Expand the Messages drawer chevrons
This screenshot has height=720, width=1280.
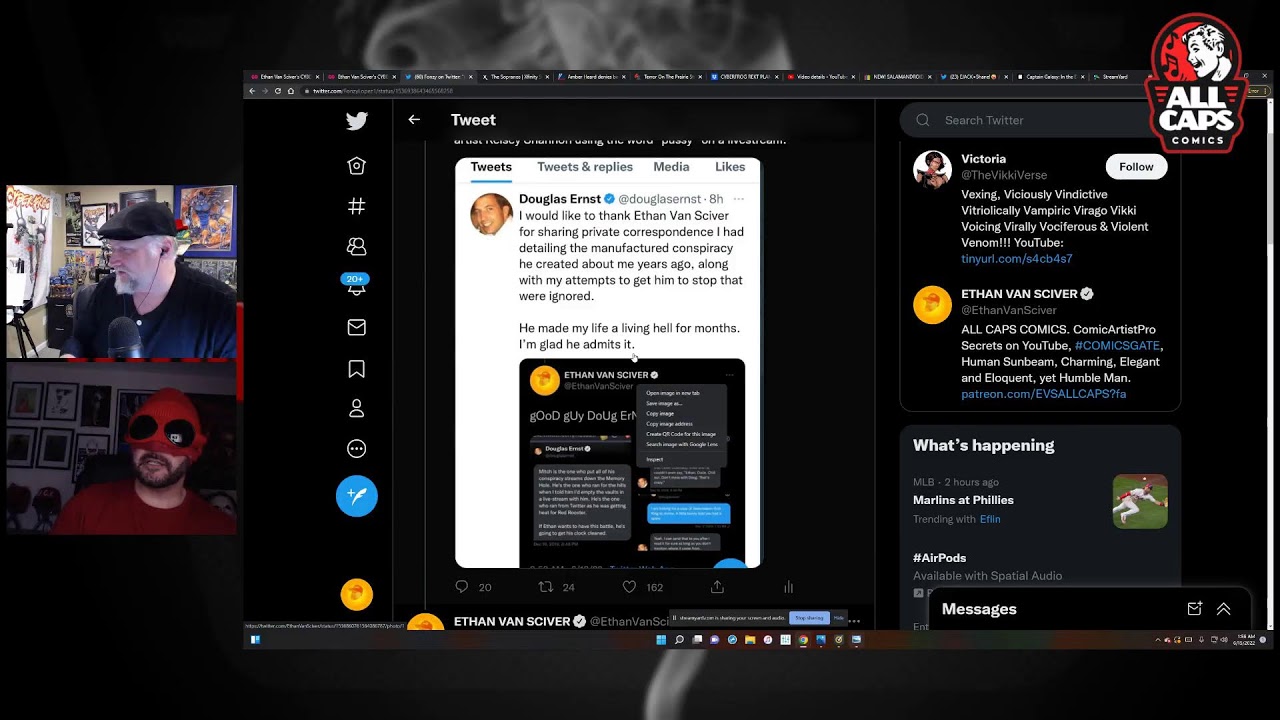(x=1223, y=609)
